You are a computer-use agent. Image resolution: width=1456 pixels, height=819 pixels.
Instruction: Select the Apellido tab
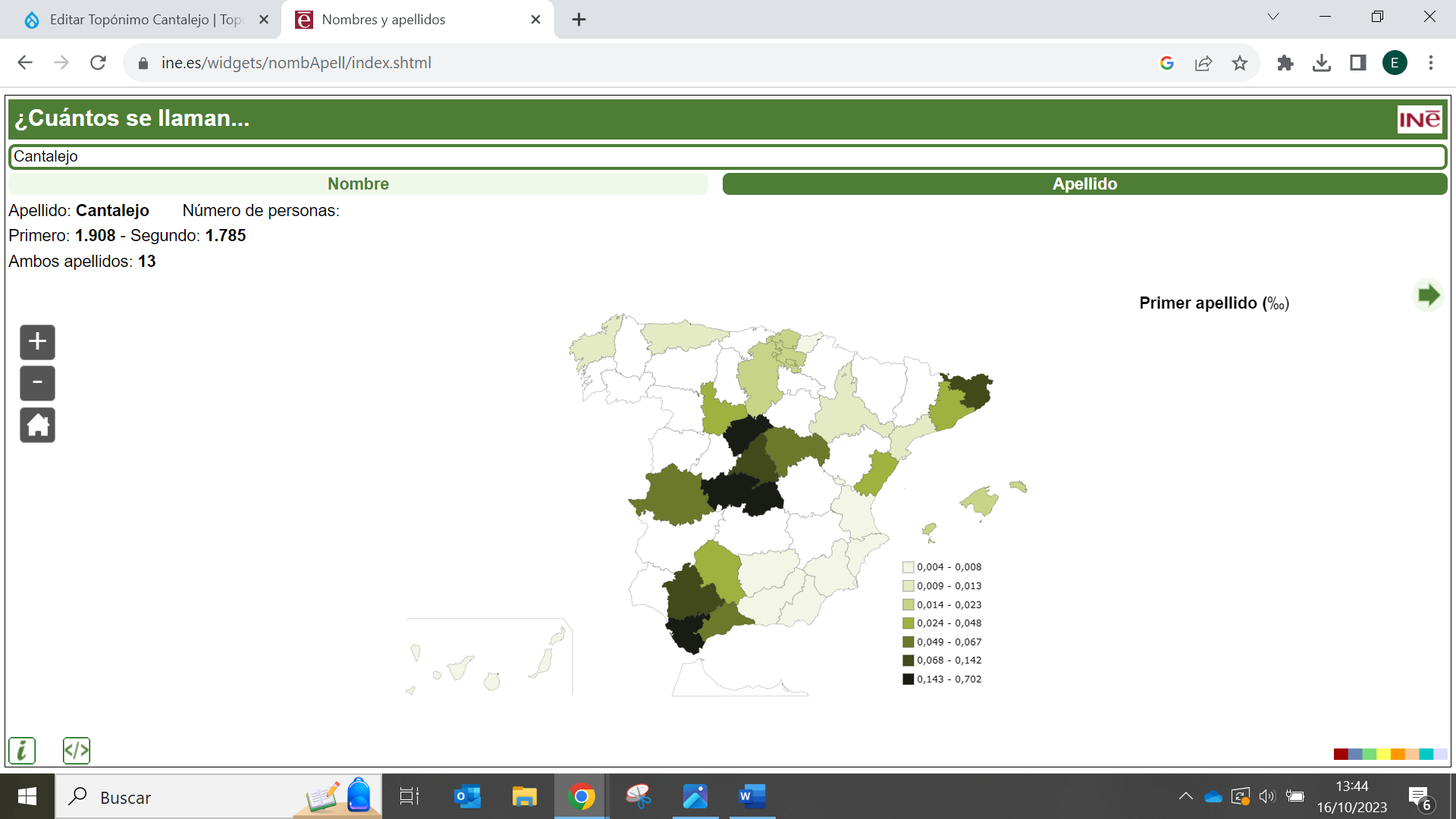(1084, 184)
